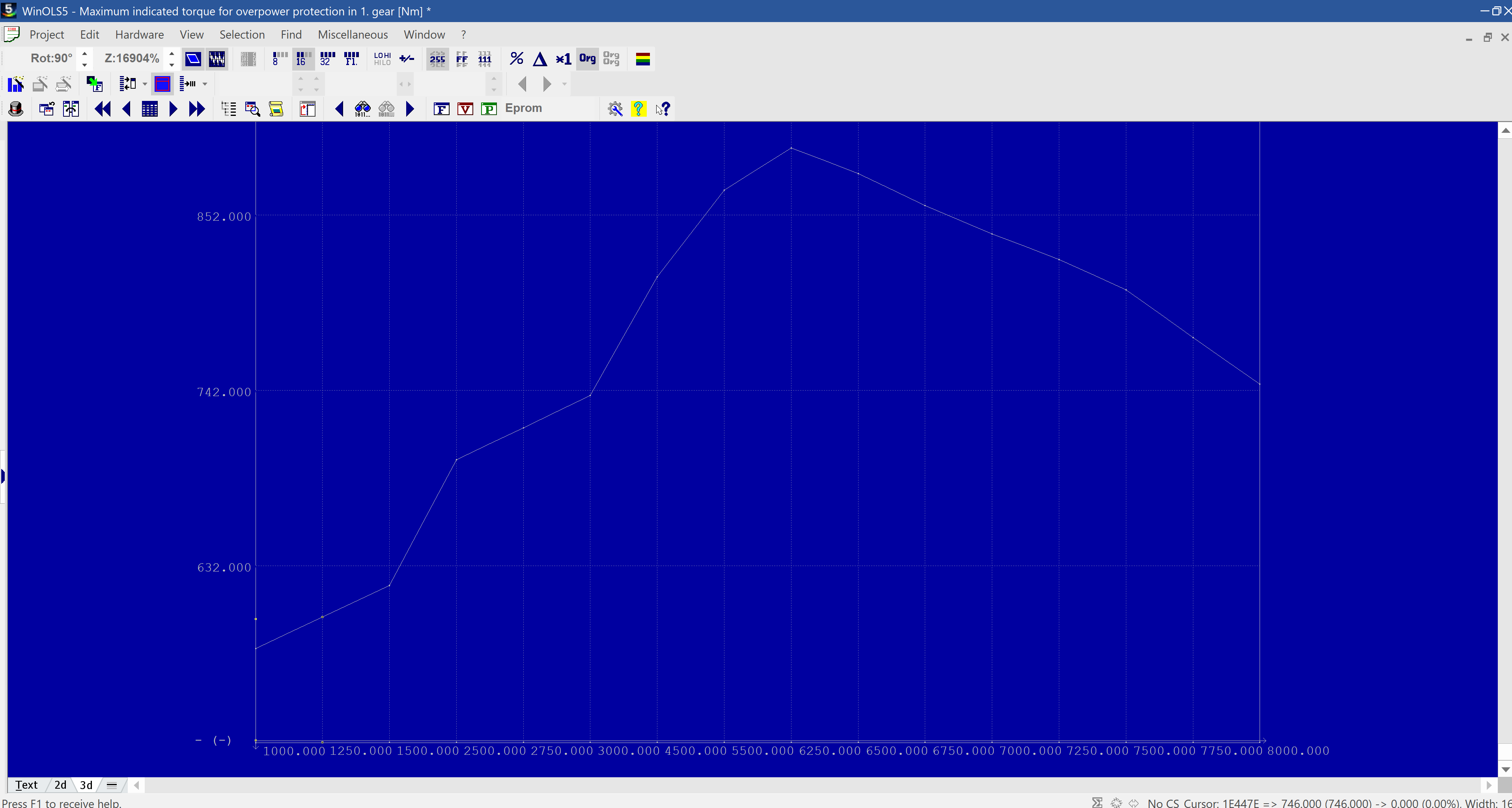Show values as delta difference
The height and width of the screenshot is (808, 1512).
(540, 59)
